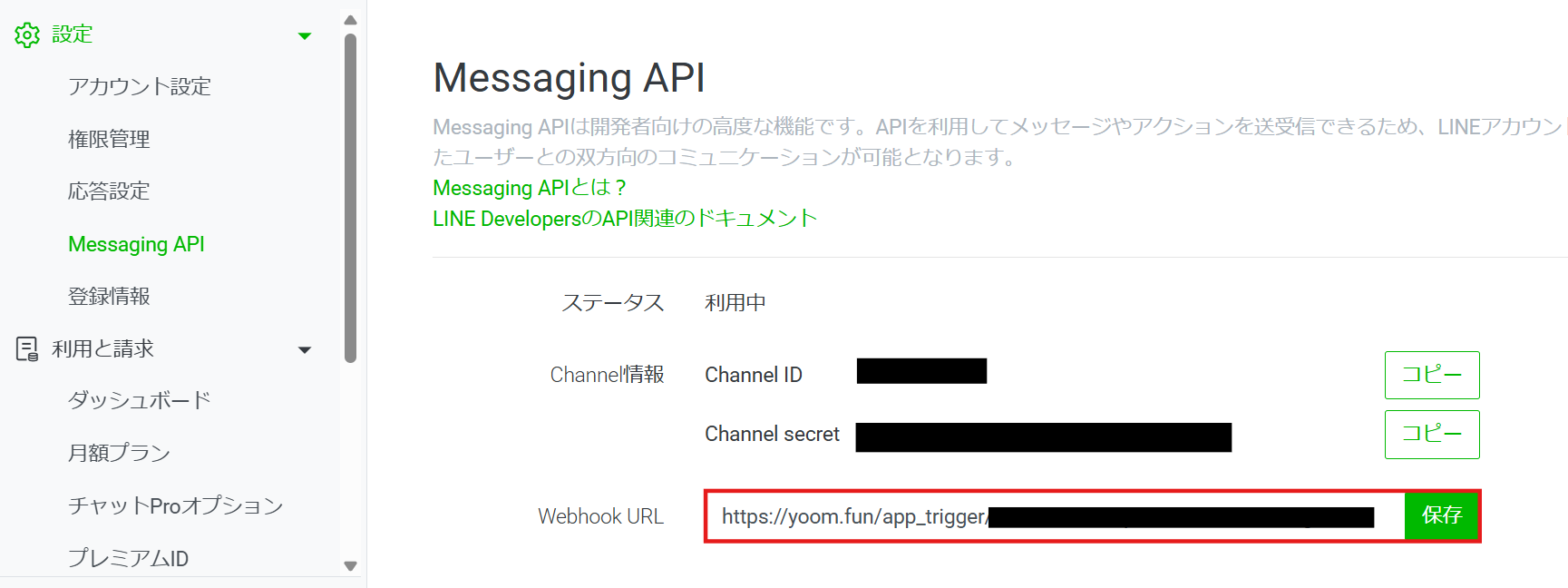
Task: Select Messaging API sidebar item
Action: [136, 244]
